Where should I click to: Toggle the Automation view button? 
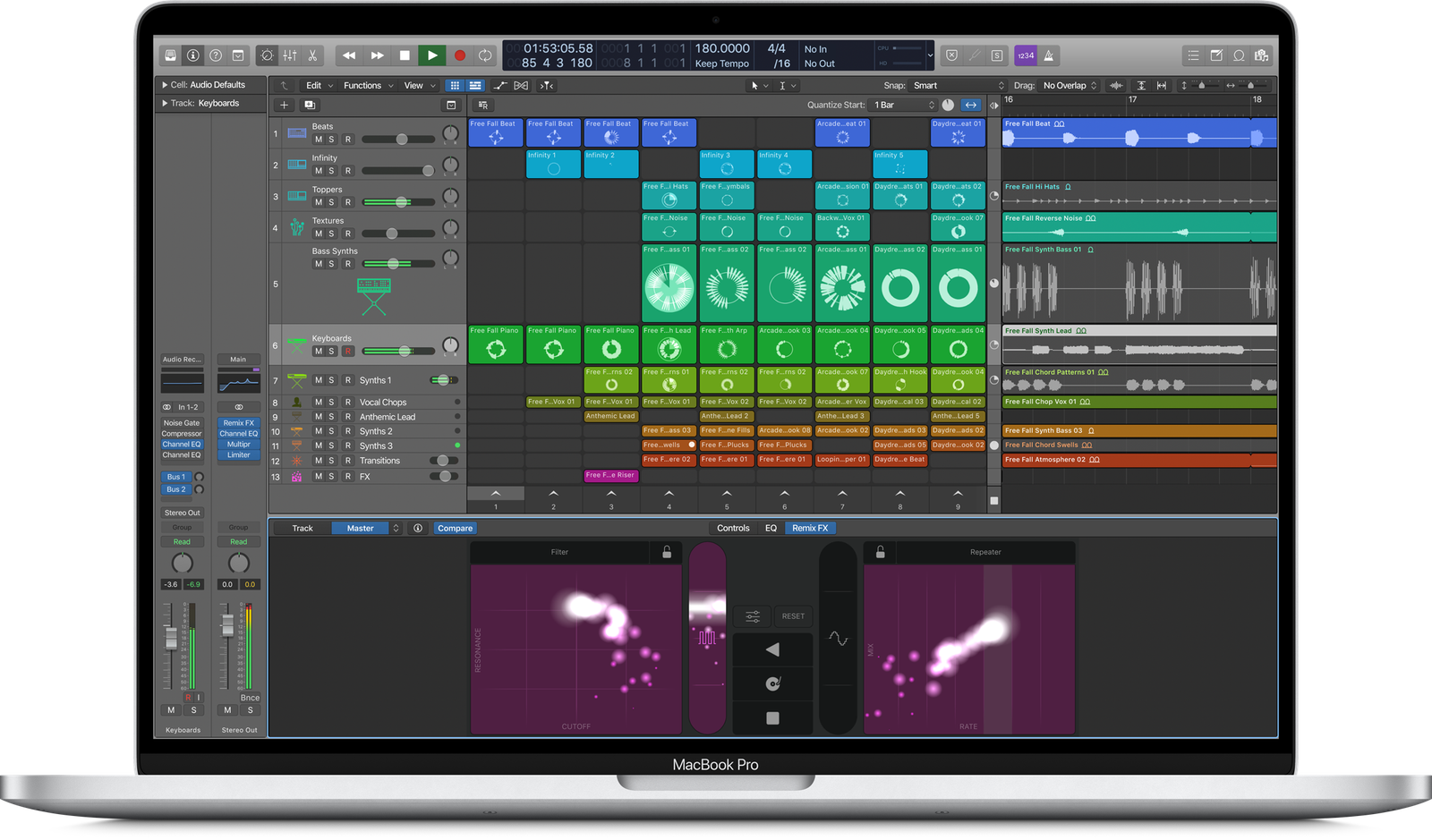click(x=500, y=86)
